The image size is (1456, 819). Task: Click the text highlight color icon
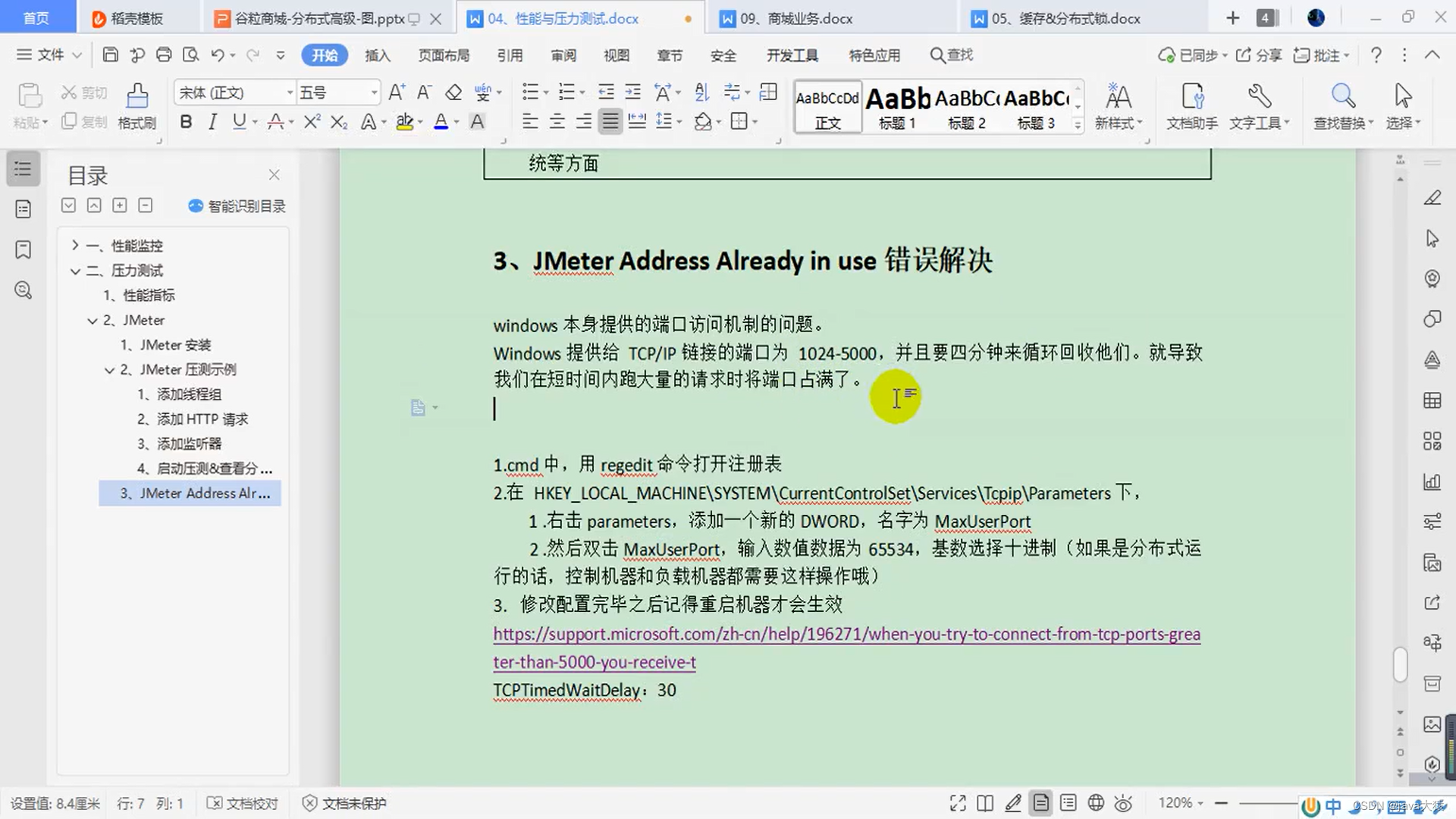coord(404,121)
